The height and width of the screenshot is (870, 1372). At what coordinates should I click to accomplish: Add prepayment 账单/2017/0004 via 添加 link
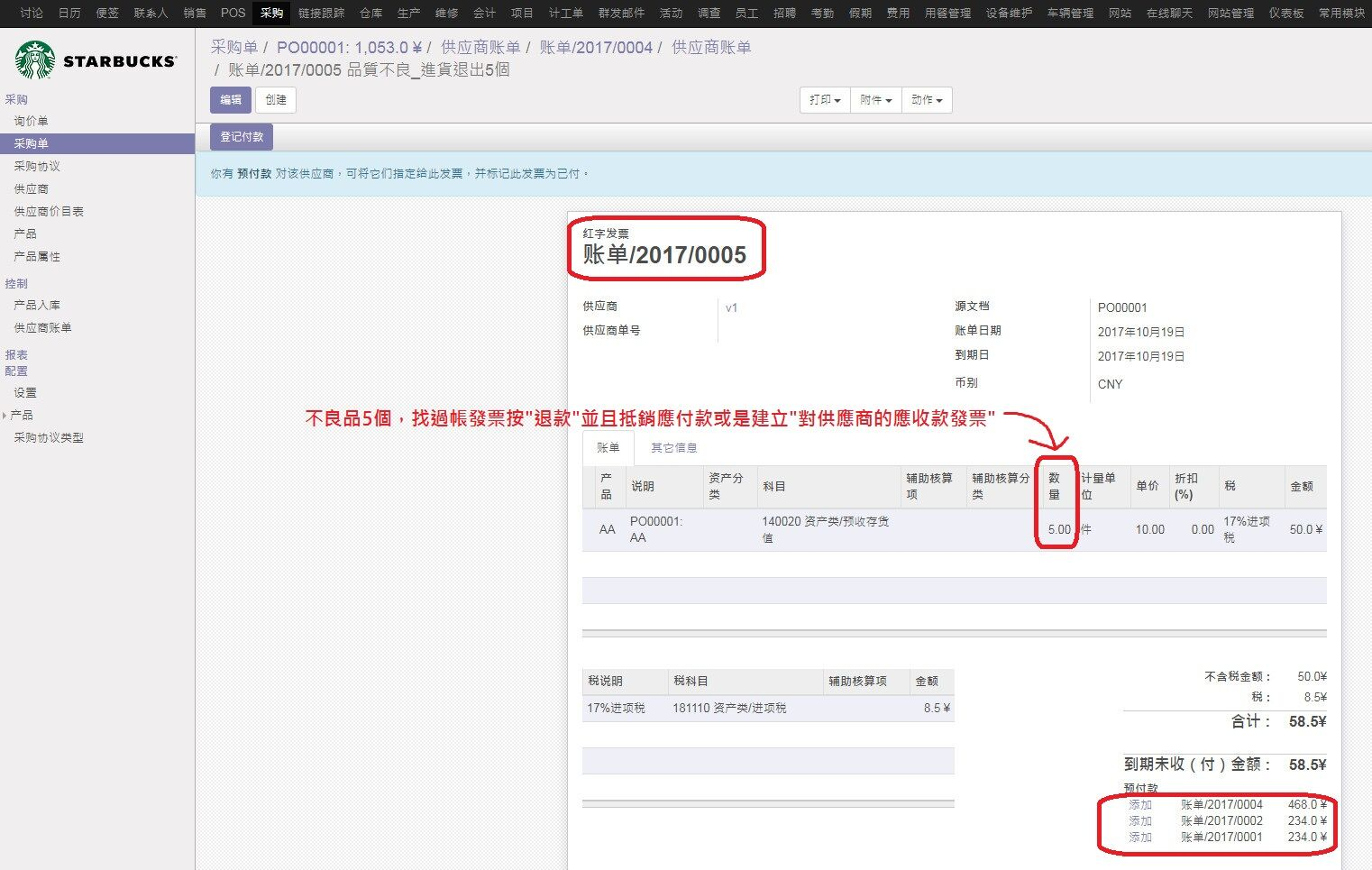(x=1140, y=804)
